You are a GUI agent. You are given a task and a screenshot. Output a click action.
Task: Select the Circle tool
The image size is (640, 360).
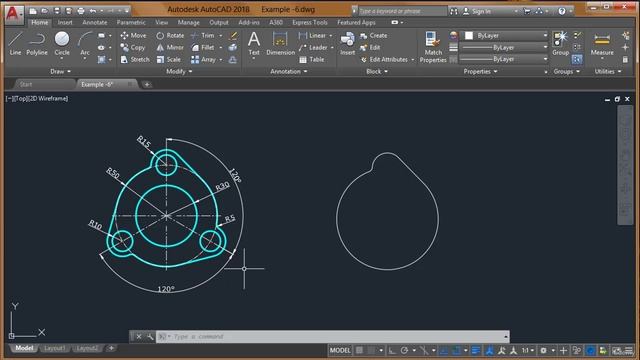tap(62, 44)
